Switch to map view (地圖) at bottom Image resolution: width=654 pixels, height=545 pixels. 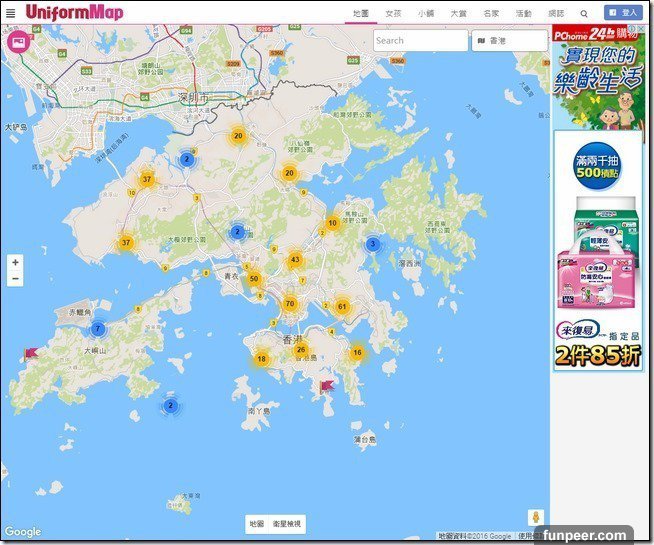[x=257, y=524]
